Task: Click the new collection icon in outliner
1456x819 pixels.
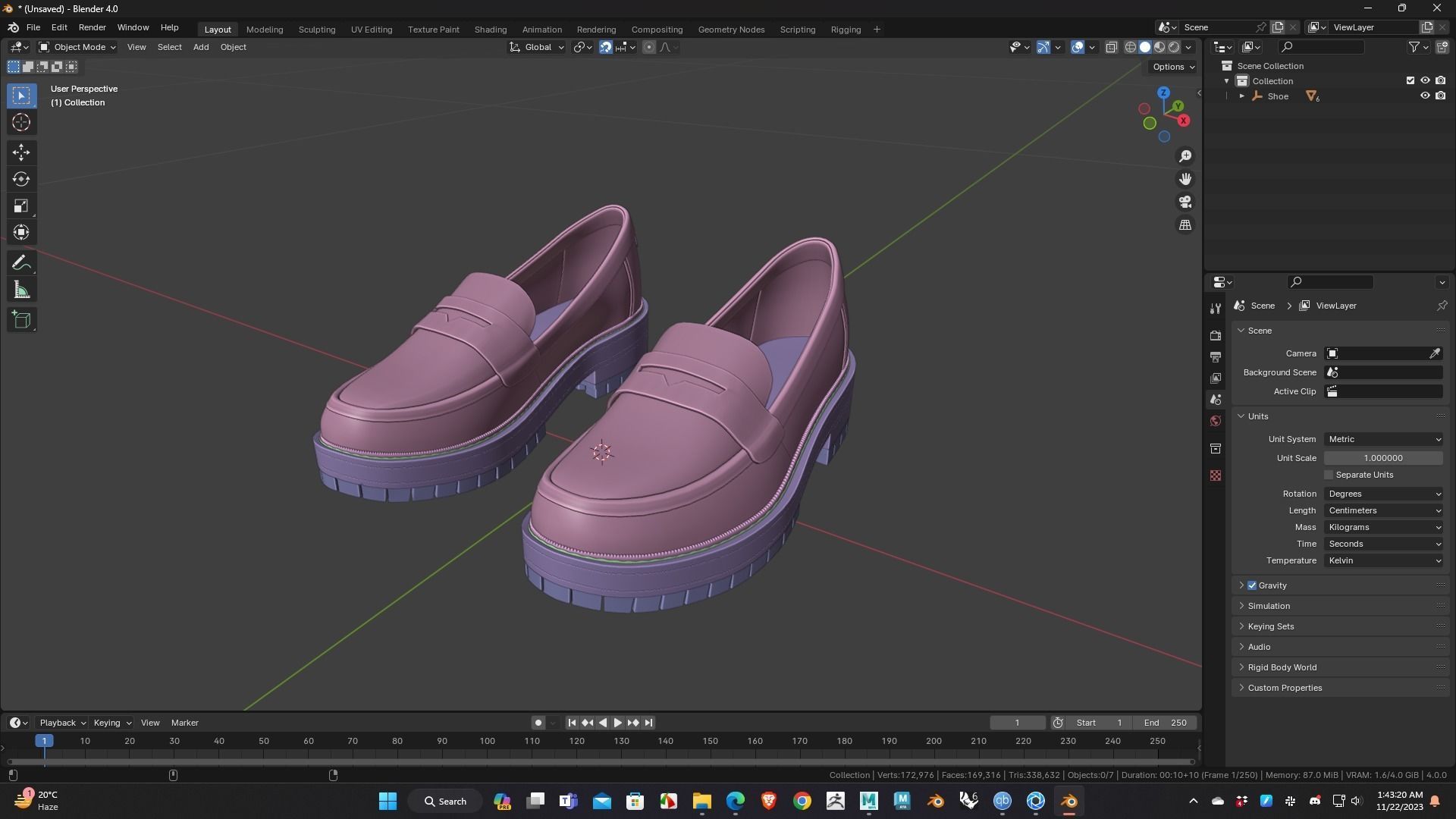Action: click(1442, 47)
